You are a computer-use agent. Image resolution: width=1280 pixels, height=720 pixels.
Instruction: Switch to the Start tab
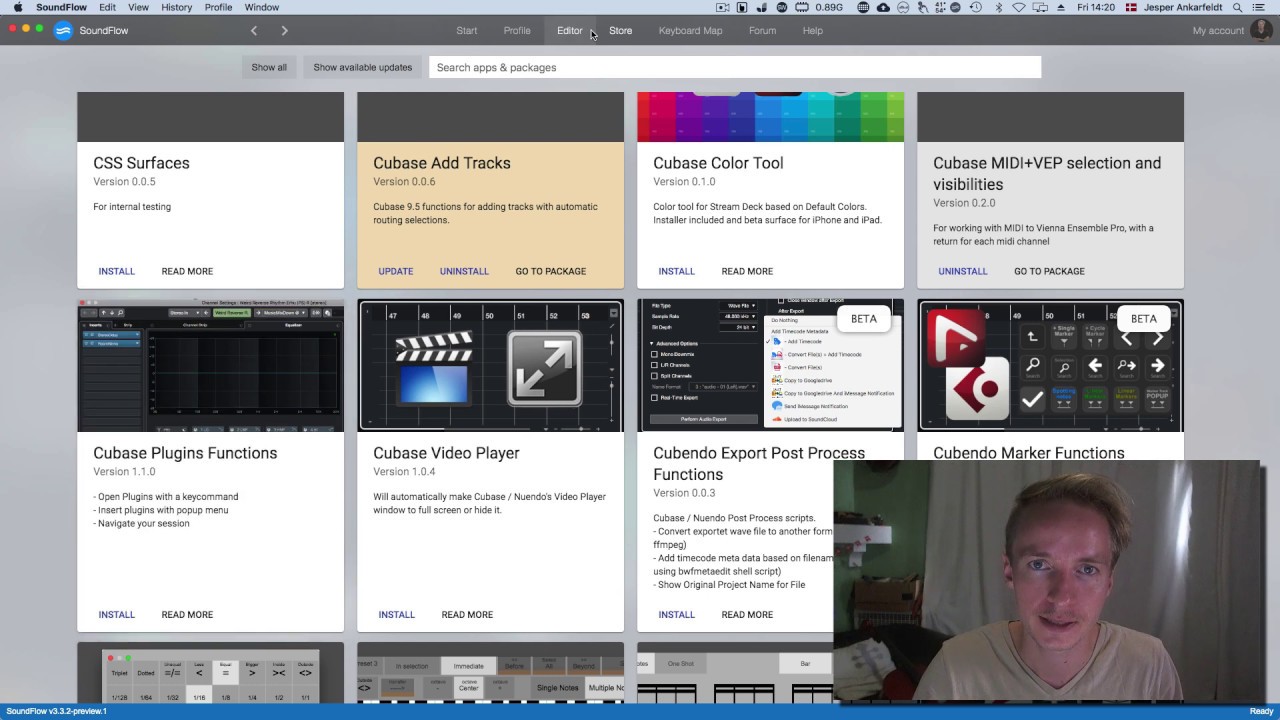(x=467, y=31)
